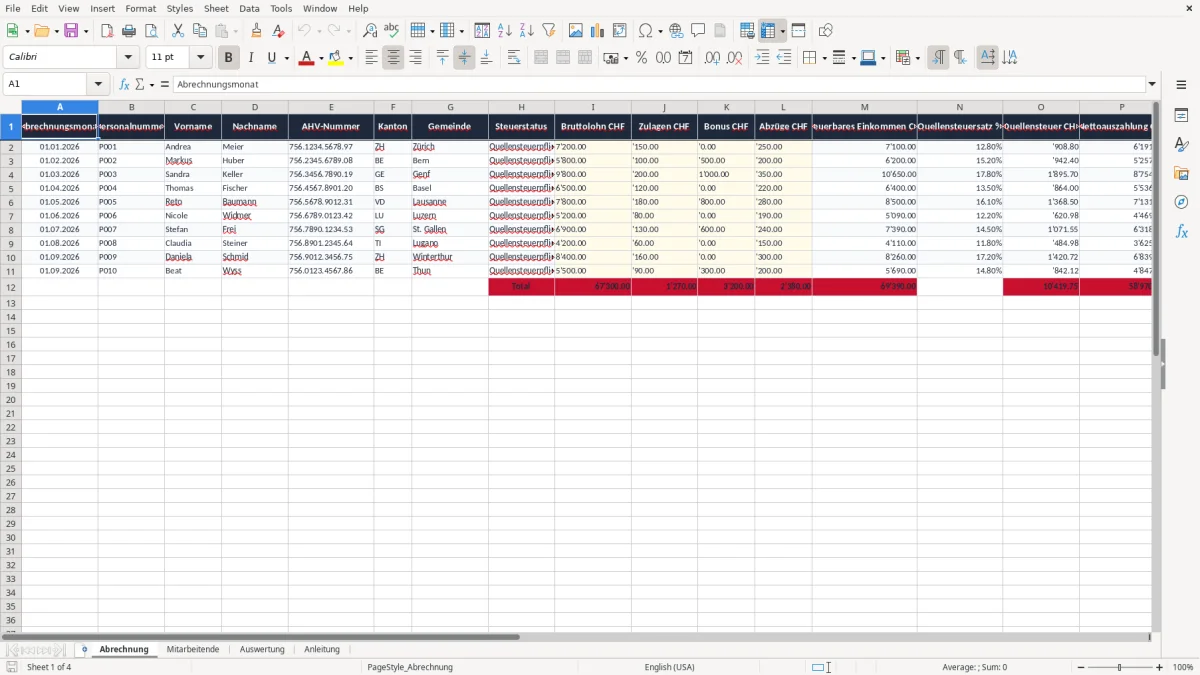Click the Cut scissors icon
Viewport: 1200px width, 675px height.
[x=178, y=31]
